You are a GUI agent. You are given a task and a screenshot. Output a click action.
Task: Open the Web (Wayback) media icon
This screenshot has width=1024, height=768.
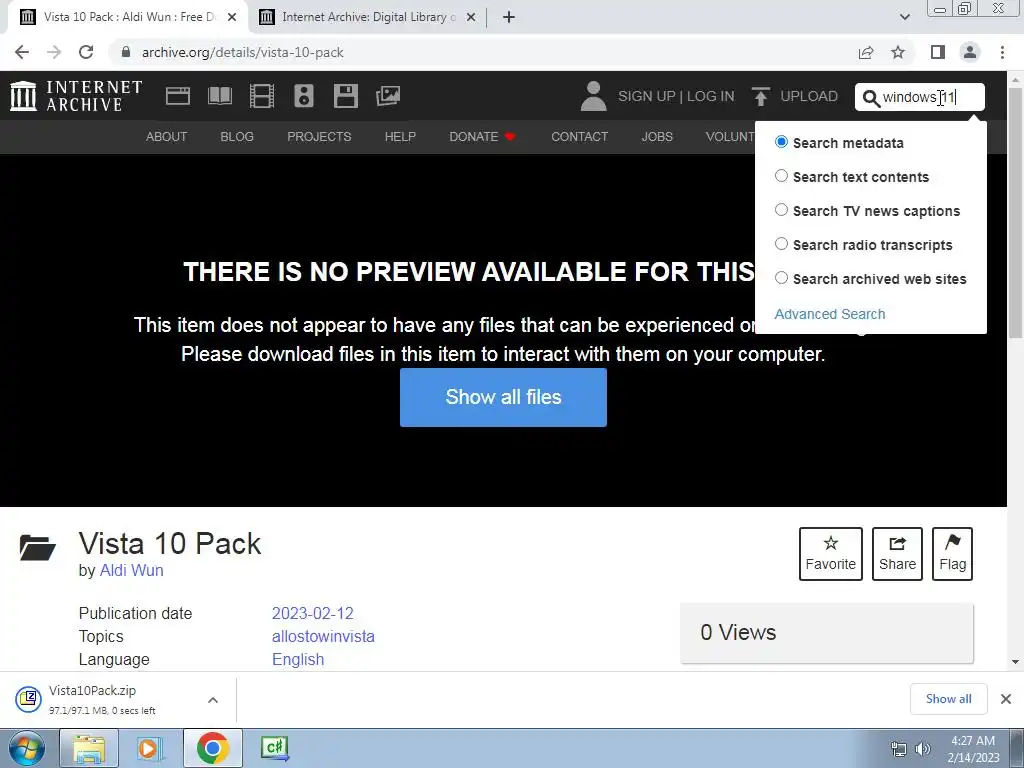[x=178, y=96]
